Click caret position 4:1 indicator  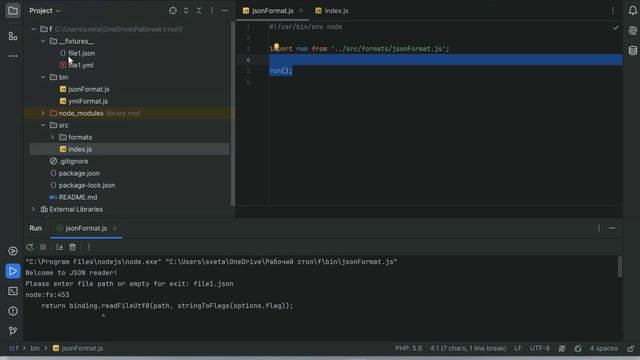[468, 349]
